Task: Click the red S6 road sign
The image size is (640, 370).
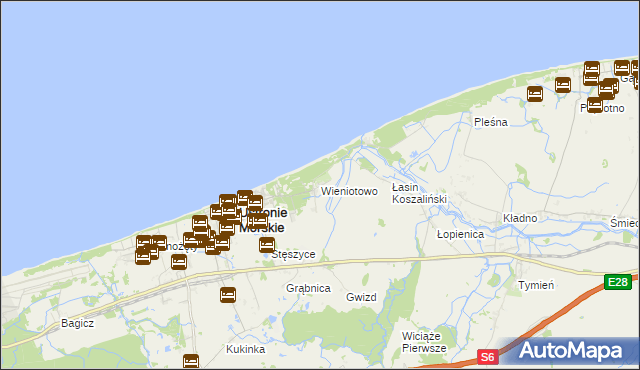Action: pyautogui.click(x=488, y=357)
